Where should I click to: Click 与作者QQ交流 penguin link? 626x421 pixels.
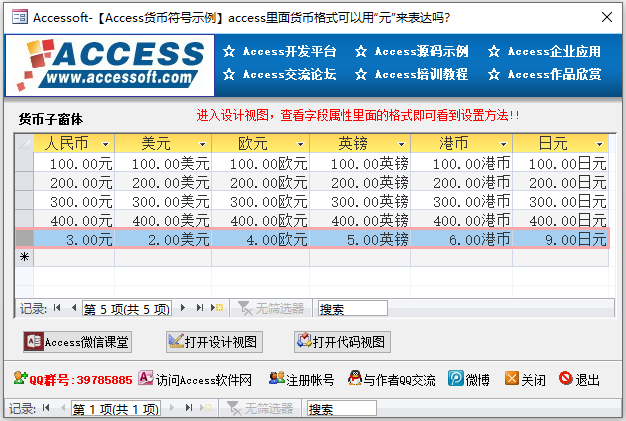point(392,379)
